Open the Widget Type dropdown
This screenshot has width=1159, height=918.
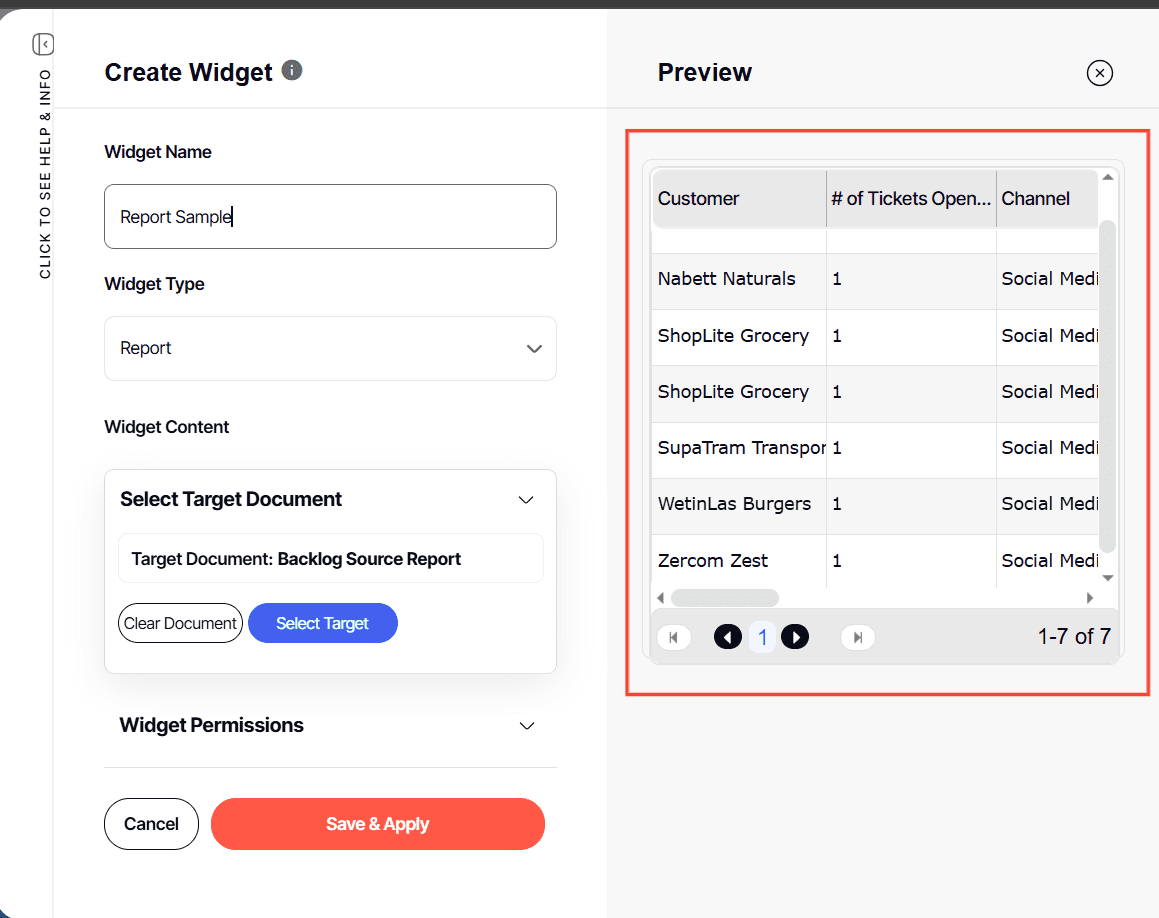coord(330,348)
